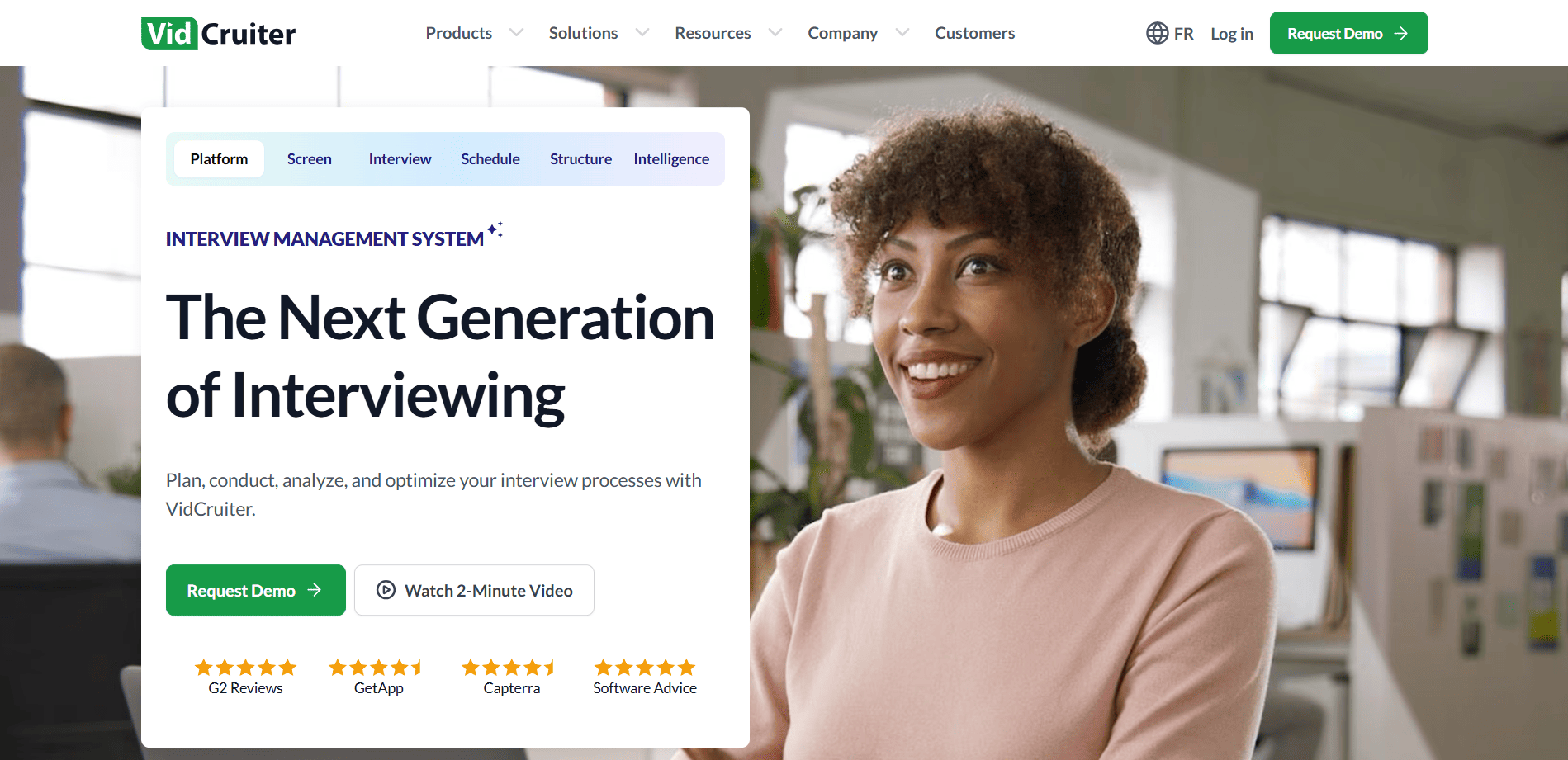Switch to the Structure tab
Image resolution: width=1568 pixels, height=760 pixels.
(580, 158)
